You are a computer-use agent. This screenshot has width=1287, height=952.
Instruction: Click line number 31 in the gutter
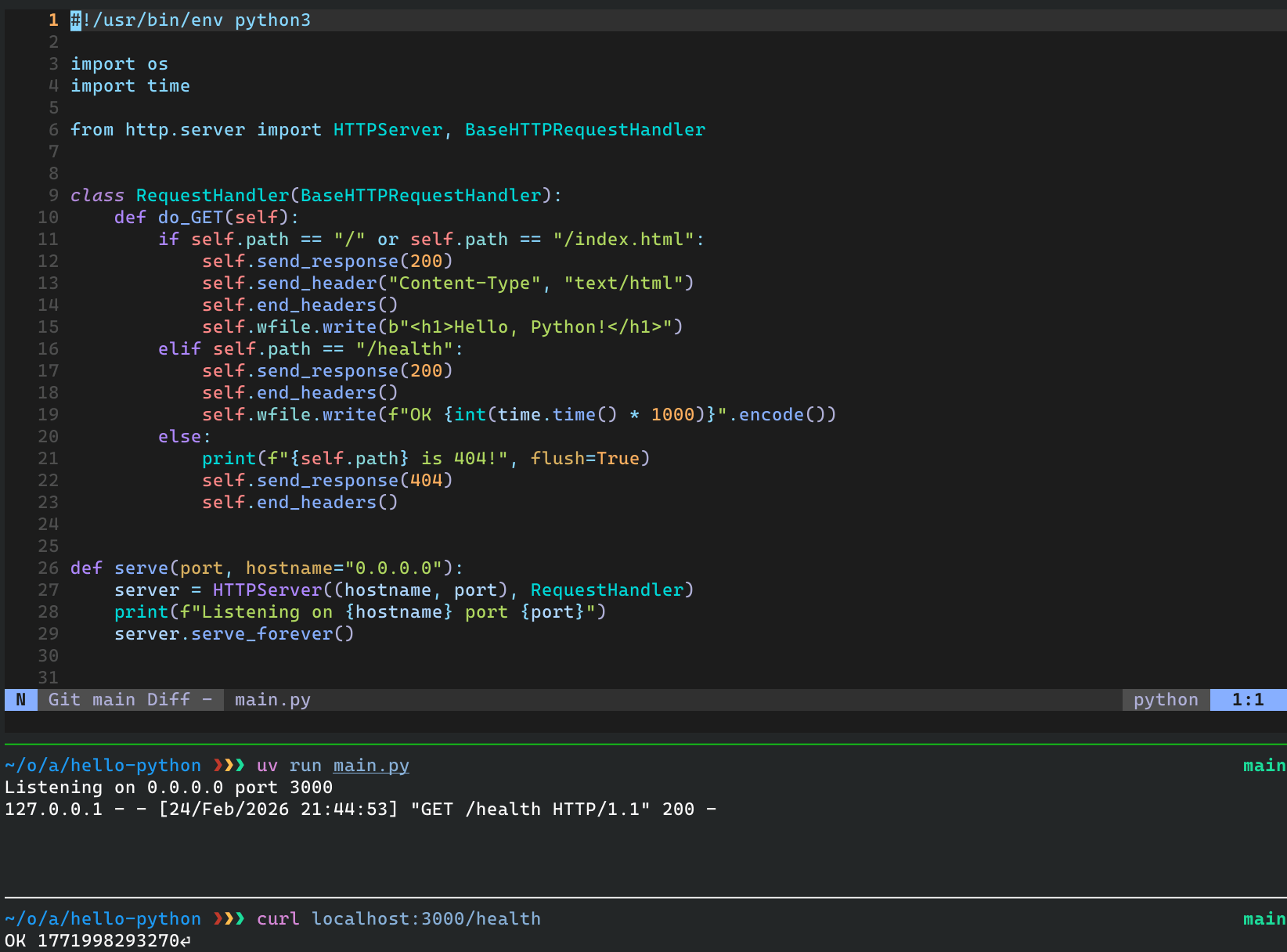[x=48, y=678]
